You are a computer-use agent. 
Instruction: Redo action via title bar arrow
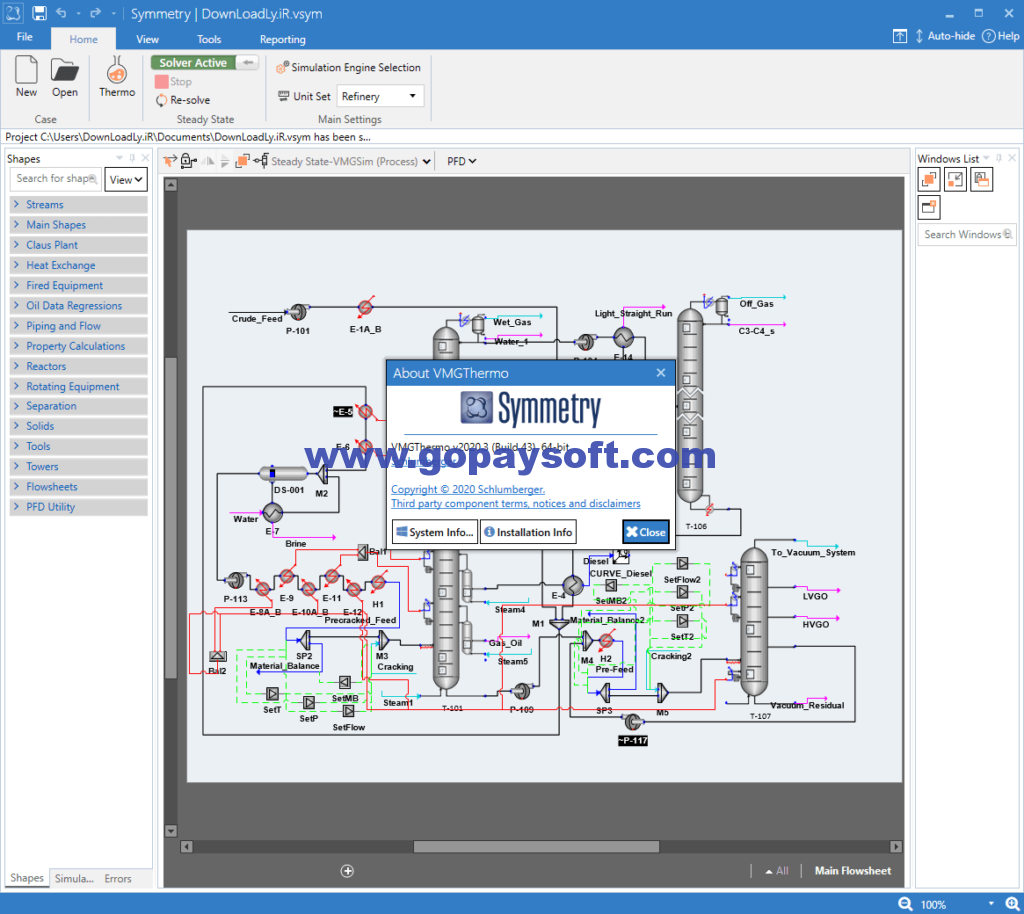point(95,13)
